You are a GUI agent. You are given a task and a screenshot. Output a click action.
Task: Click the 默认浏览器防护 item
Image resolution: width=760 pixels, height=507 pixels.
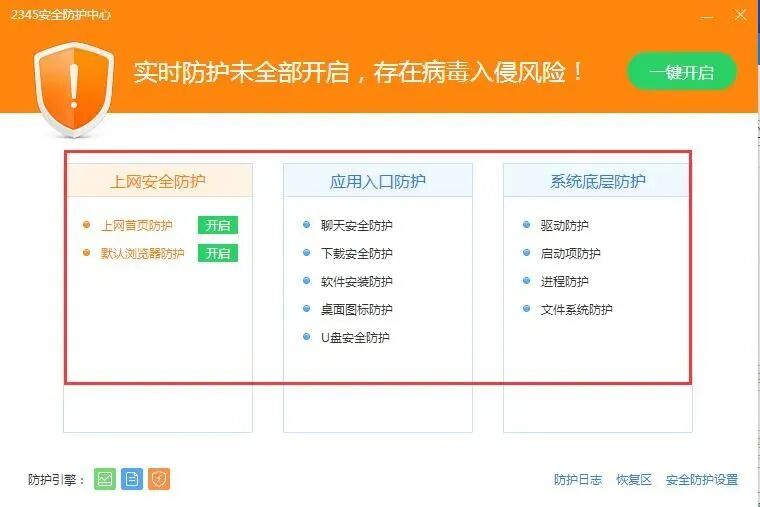click(142, 254)
